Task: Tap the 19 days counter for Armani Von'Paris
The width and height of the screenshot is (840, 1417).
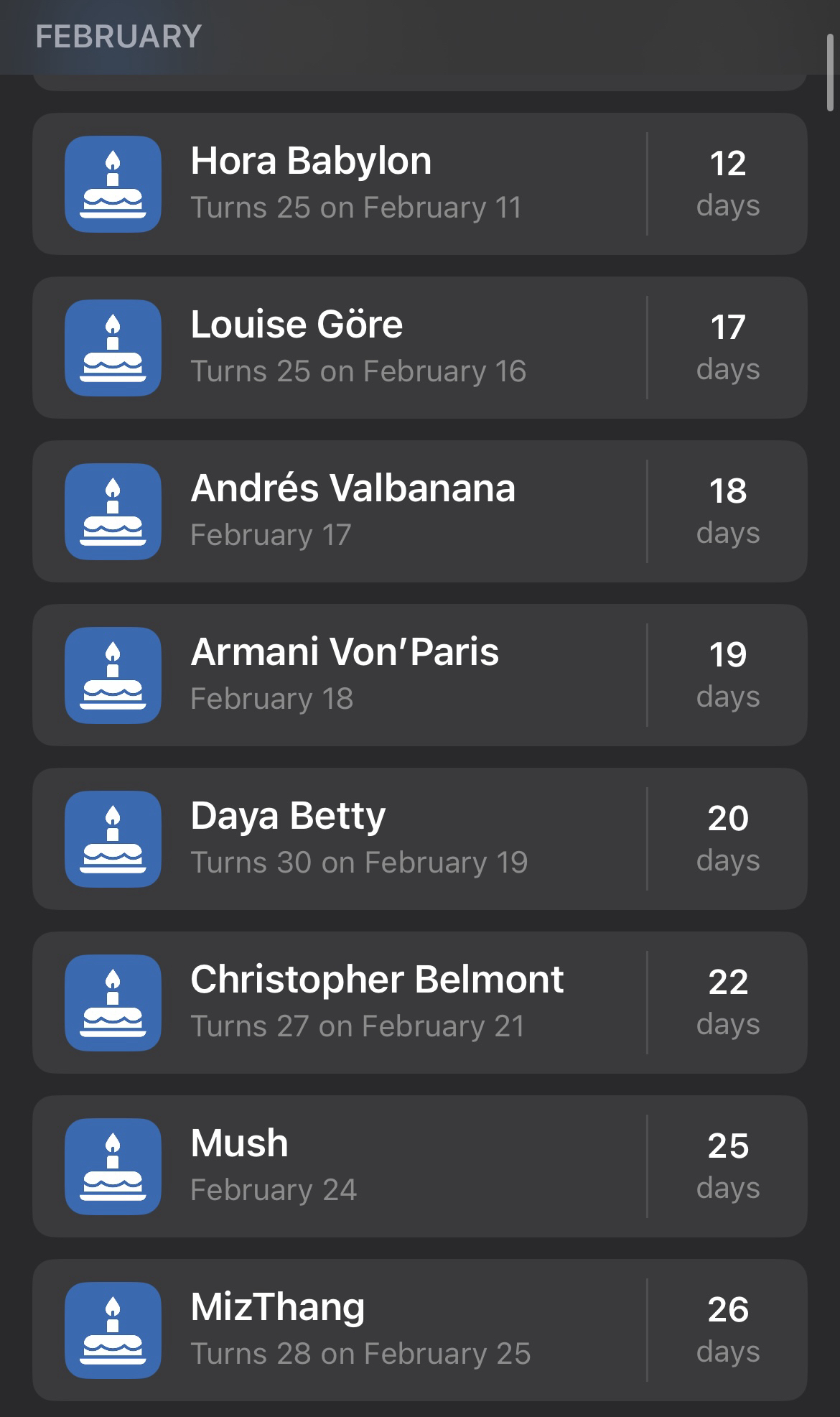Action: point(727,674)
